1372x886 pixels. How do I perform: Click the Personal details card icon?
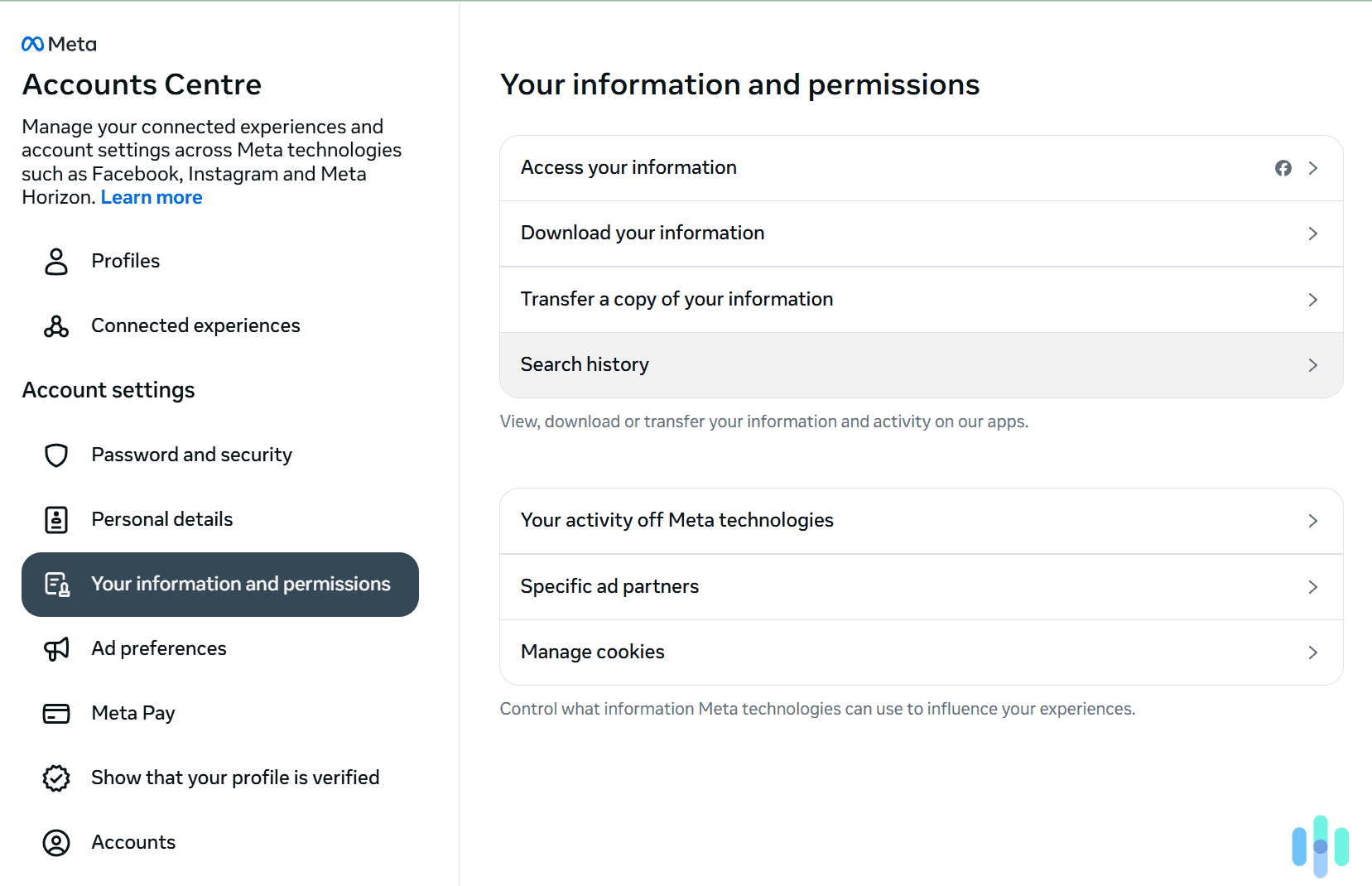55,519
